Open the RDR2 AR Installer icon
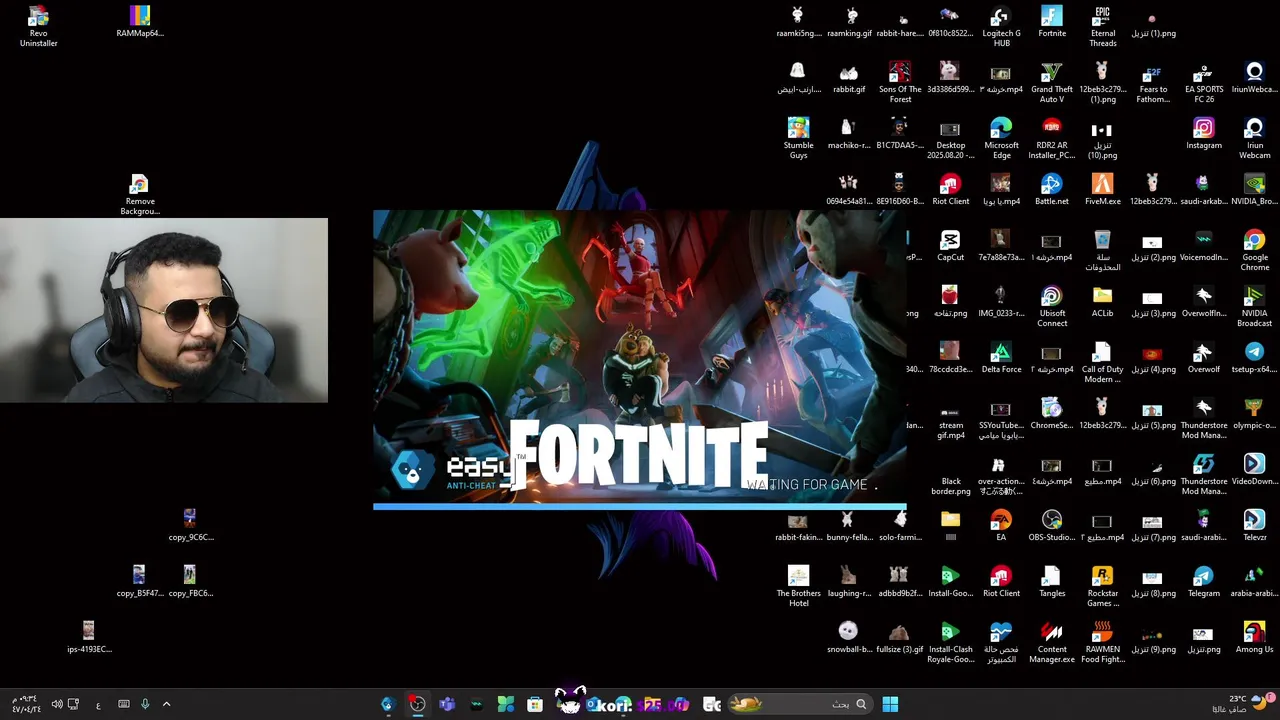Viewport: 1280px width, 720px height. (1052, 139)
